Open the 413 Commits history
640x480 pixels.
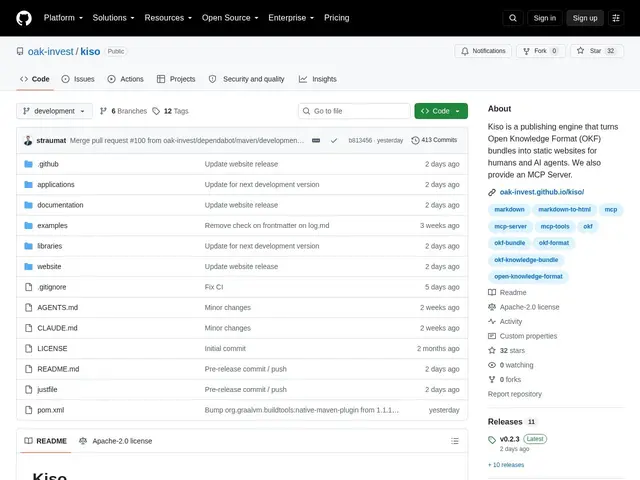pos(434,140)
